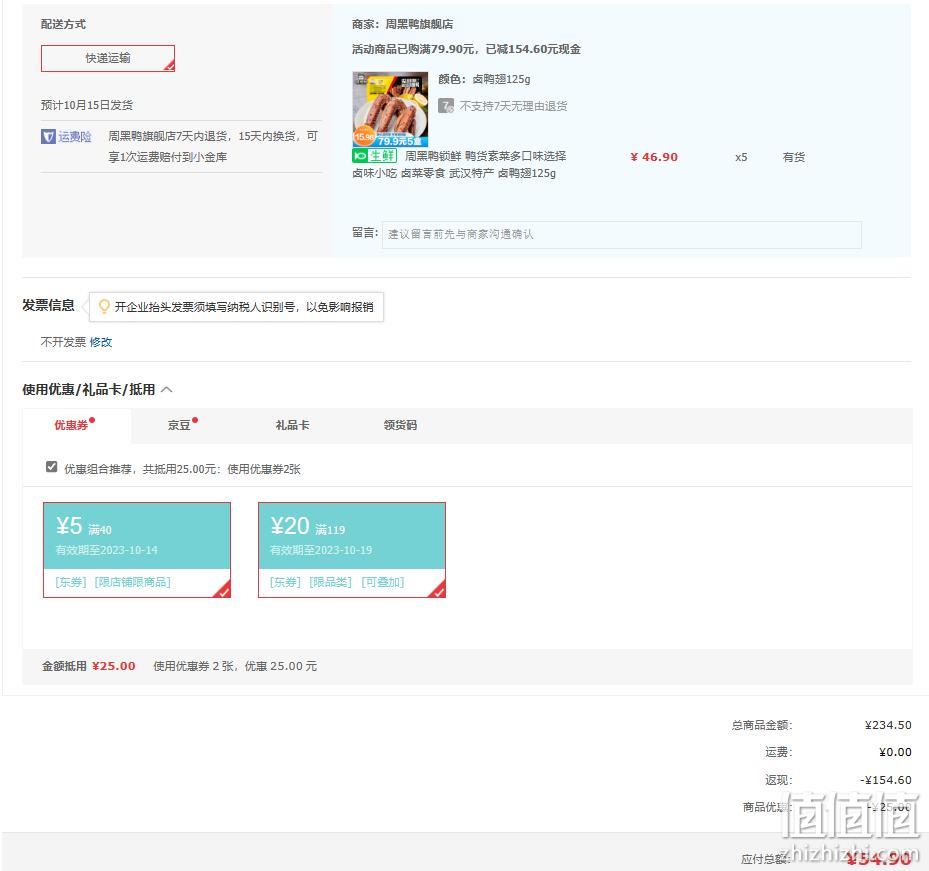Click the 周黑鸭旗舰店 merchant name

pos(419,24)
